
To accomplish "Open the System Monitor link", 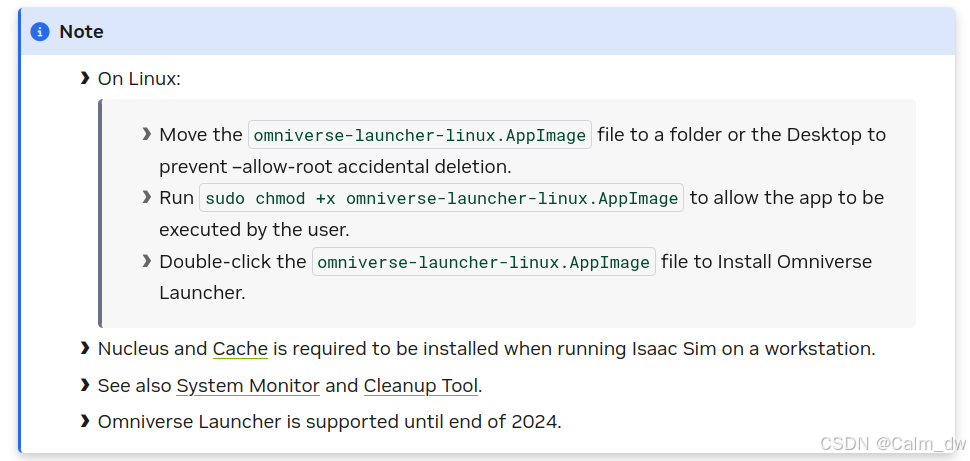I will pyautogui.click(x=248, y=385).
